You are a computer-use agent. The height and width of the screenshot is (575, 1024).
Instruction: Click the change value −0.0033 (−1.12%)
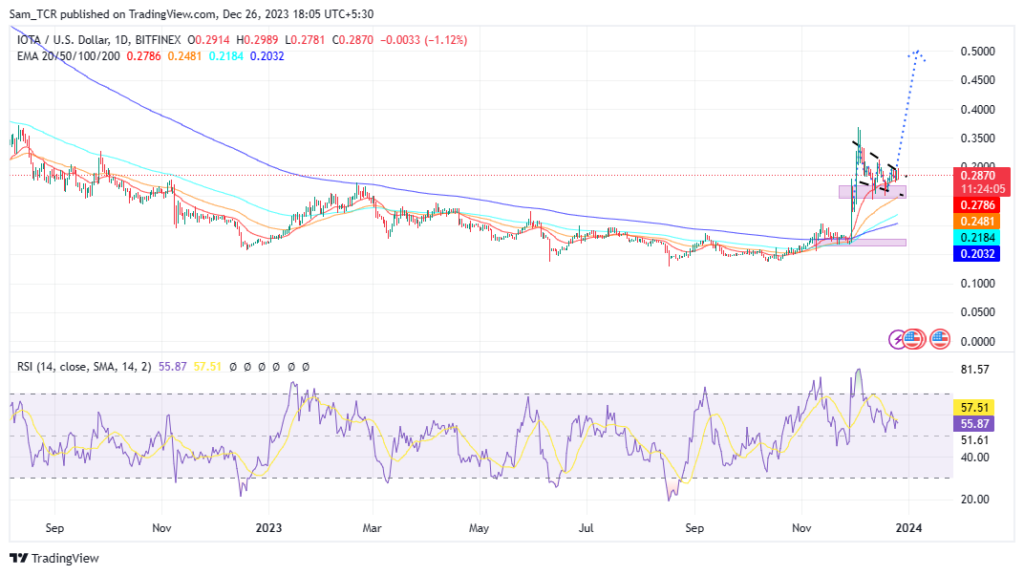pyautogui.click(x=424, y=40)
